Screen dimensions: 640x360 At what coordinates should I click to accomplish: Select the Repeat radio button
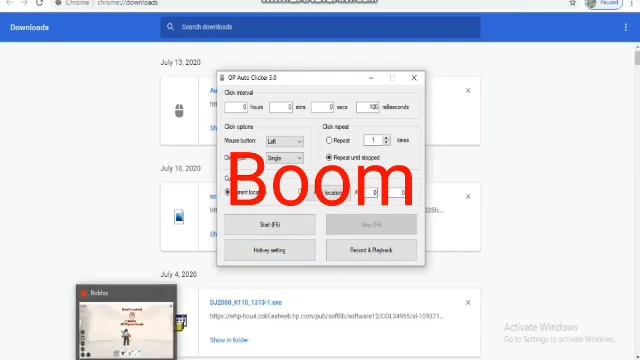pos(329,140)
